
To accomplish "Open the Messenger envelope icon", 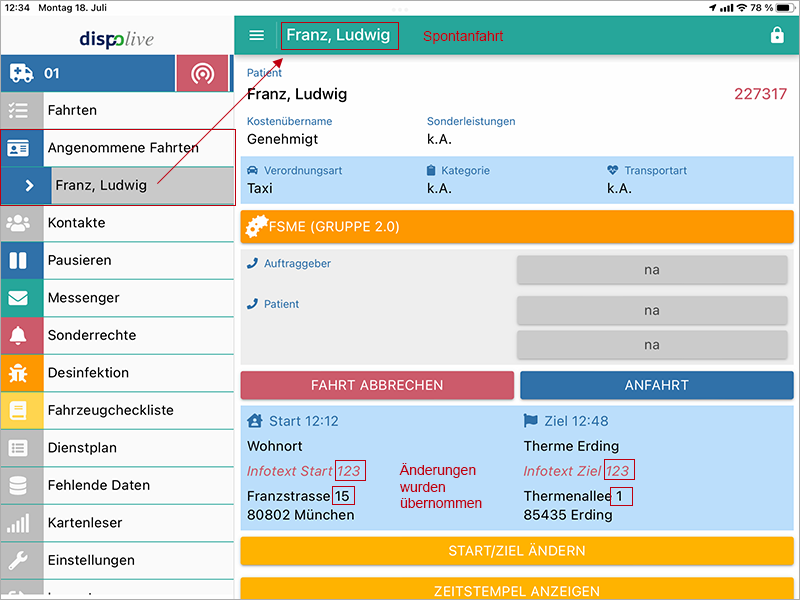I will point(18,298).
